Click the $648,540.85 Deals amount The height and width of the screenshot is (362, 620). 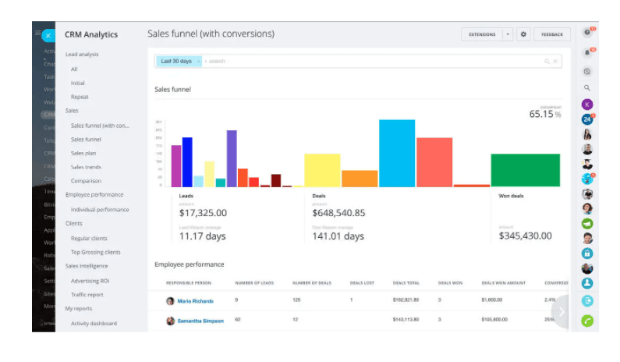[x=338, y=213]
